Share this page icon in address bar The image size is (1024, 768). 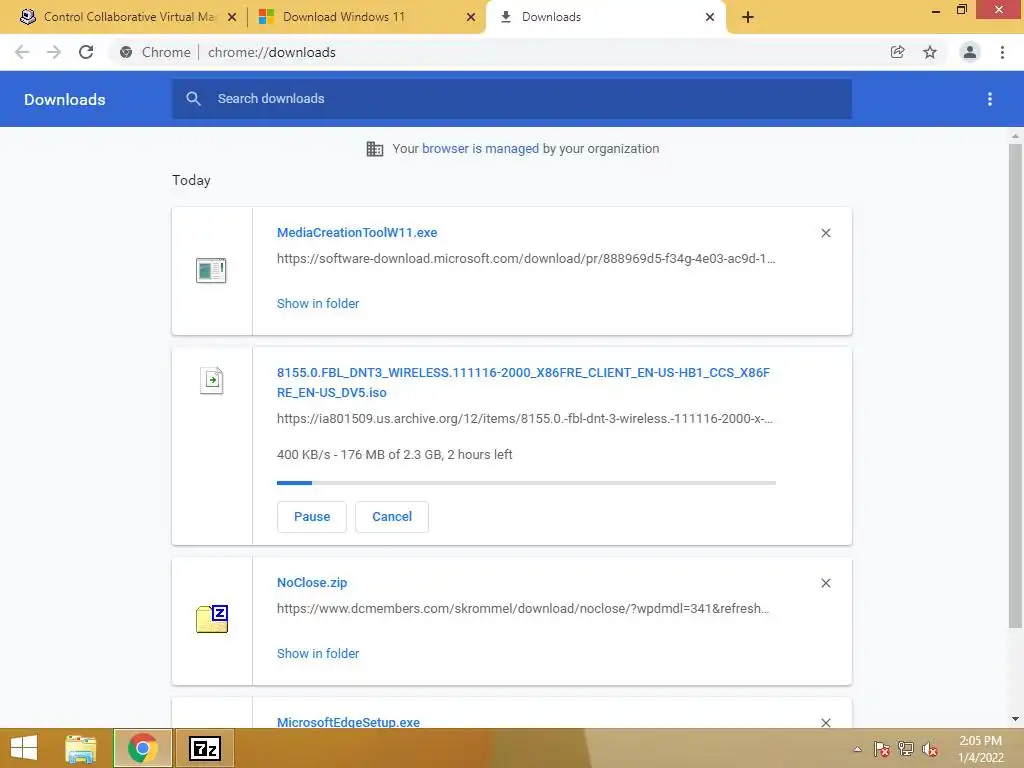pos(897,52)
